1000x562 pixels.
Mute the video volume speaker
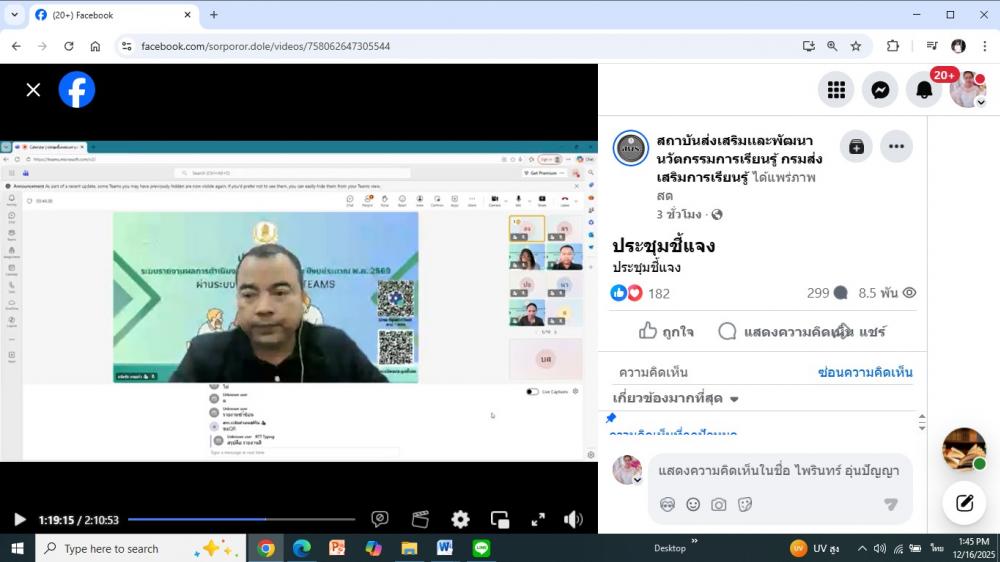pyautogui.click(x=573, y=519)
